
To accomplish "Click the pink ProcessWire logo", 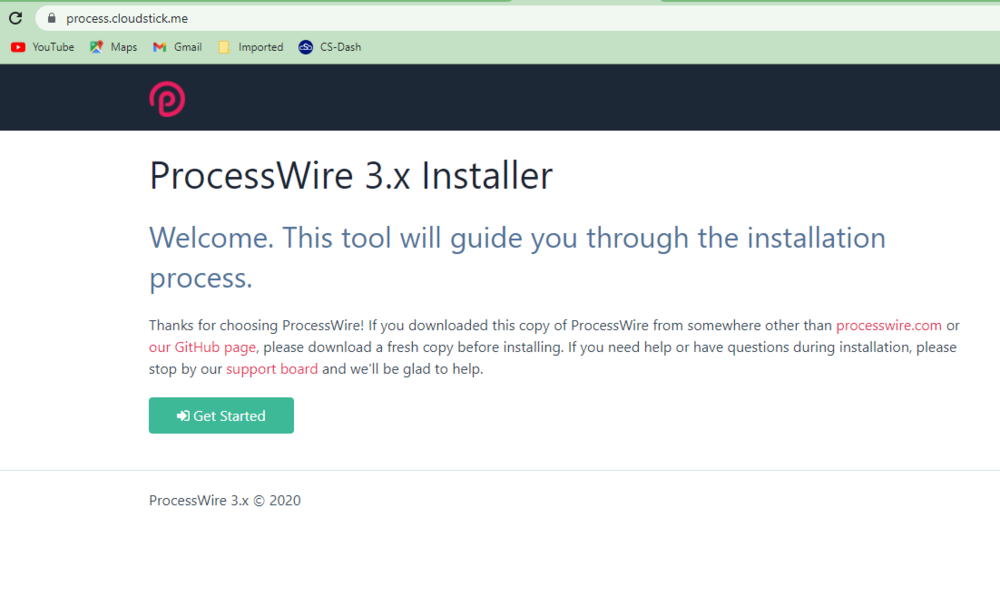I will [167, 99].
